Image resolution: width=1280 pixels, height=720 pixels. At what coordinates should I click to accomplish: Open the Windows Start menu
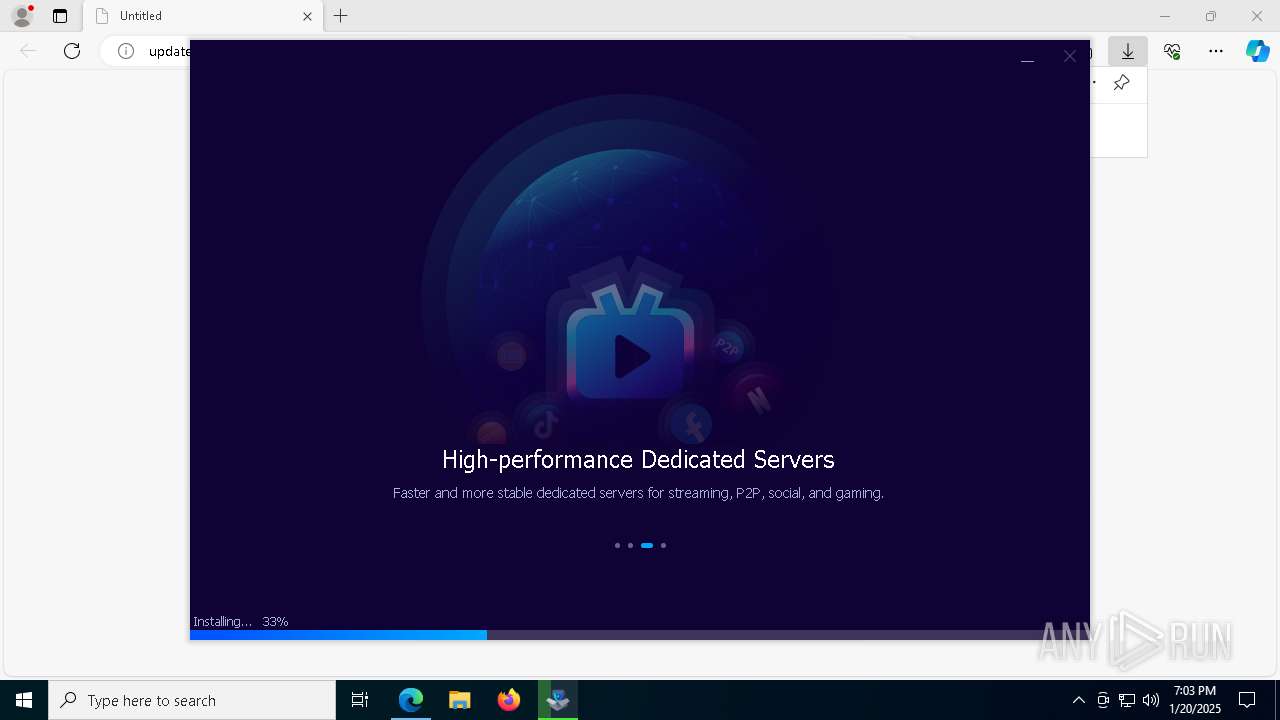coord(24,700)
